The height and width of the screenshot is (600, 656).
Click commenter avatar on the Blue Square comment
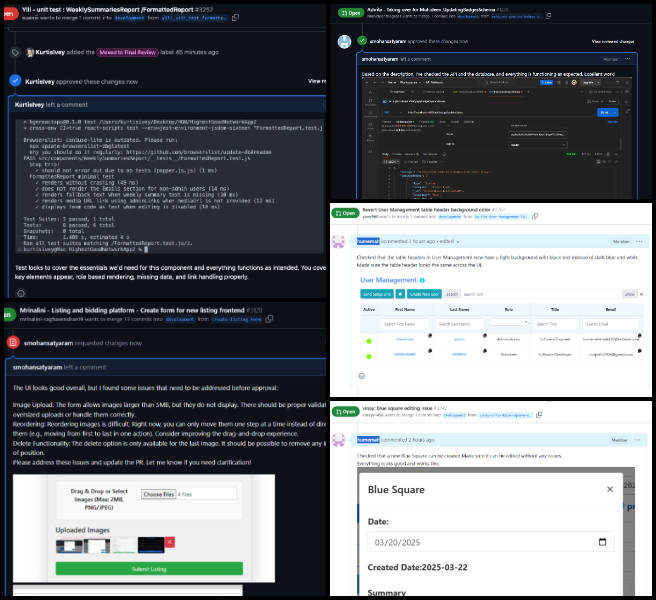coord(338,440)
